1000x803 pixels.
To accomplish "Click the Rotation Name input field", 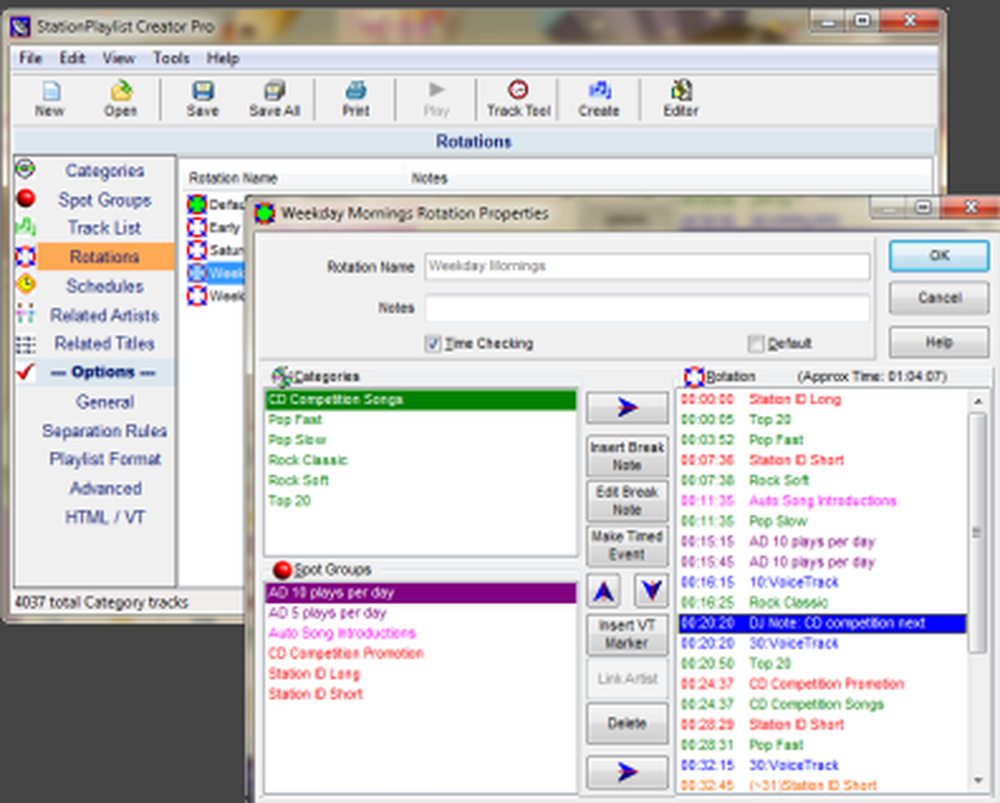I will [x=647, y=267].
